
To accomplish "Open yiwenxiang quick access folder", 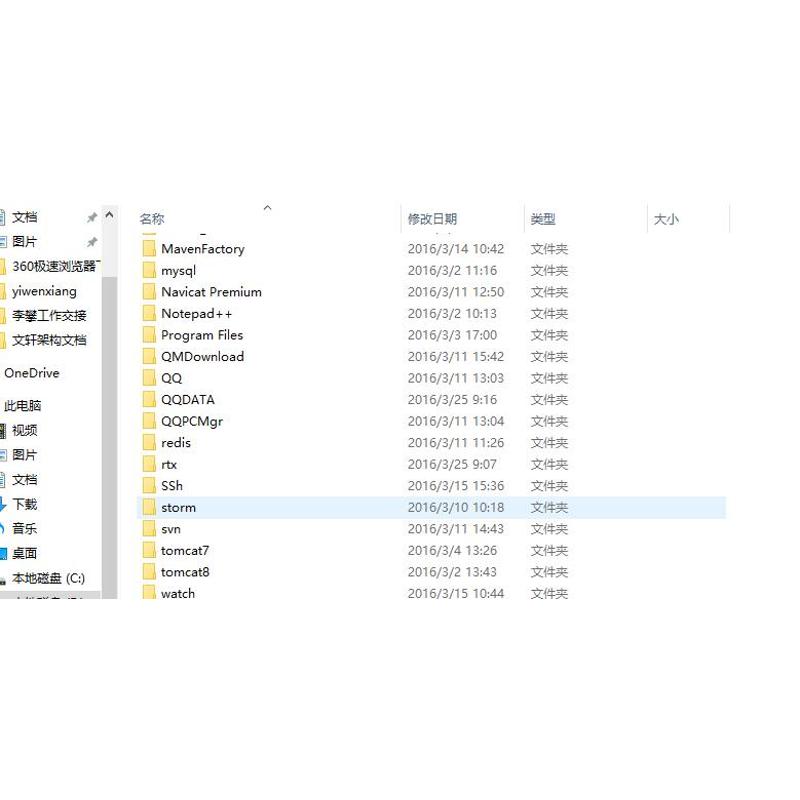I will [44, 291].
